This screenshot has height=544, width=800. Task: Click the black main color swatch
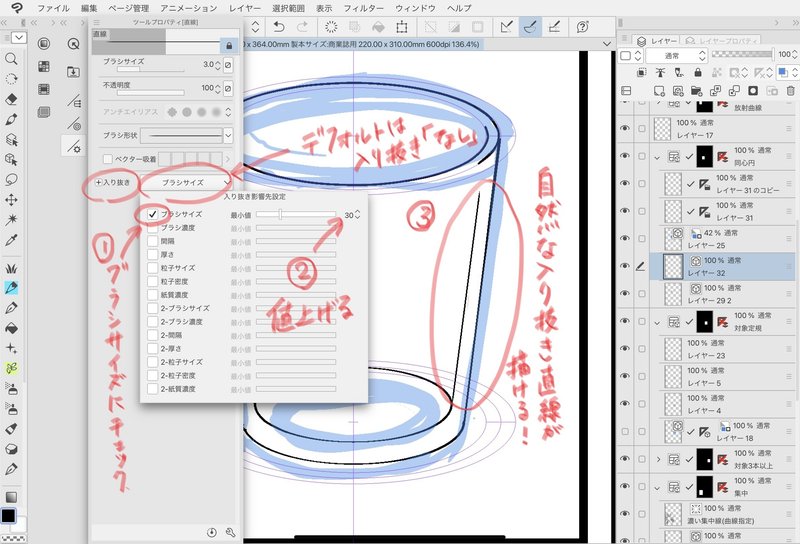click(x=8, y=515)
